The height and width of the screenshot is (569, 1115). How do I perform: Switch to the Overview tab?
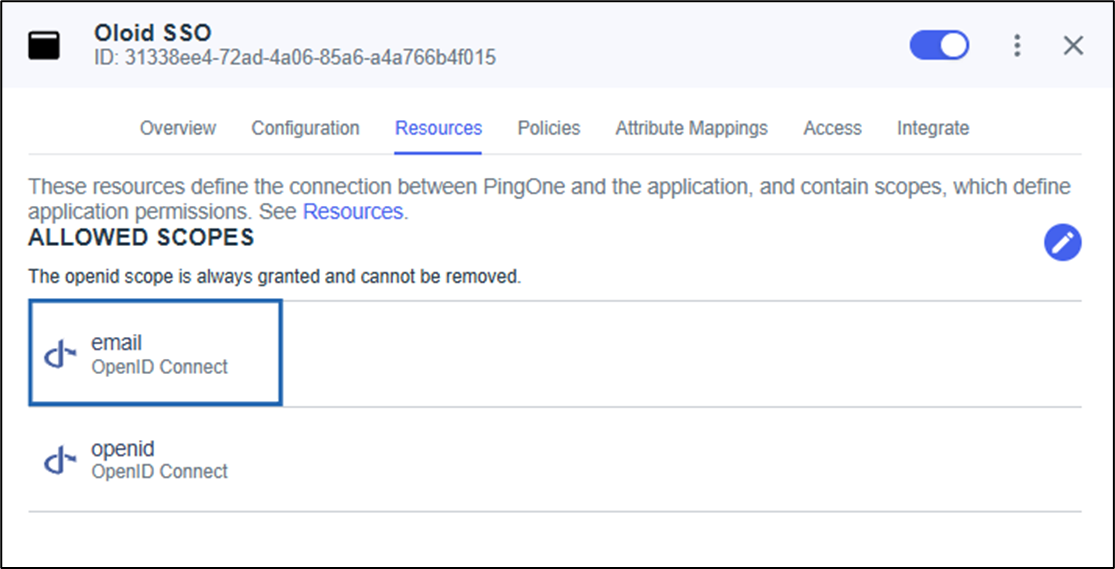[x=178, y=129]
